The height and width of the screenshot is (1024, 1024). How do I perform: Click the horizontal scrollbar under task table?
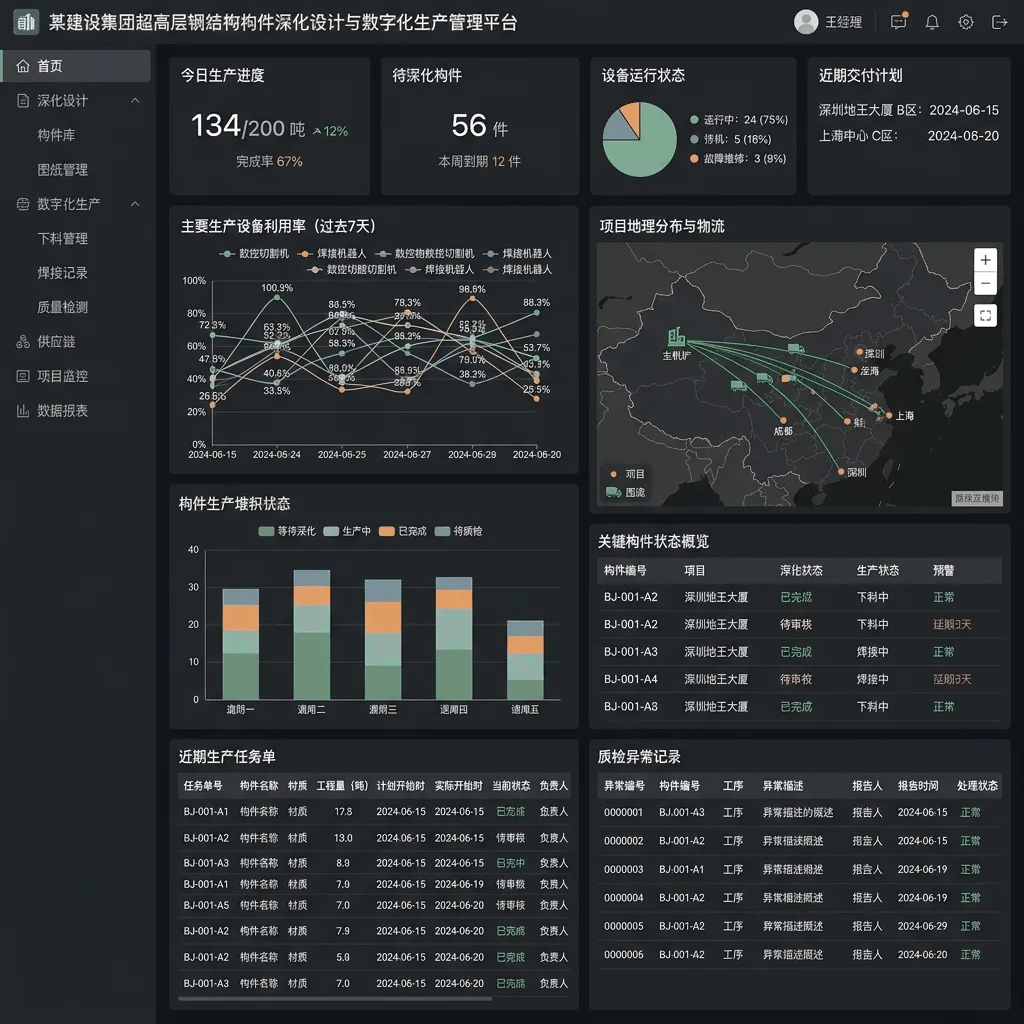[334, 999]
